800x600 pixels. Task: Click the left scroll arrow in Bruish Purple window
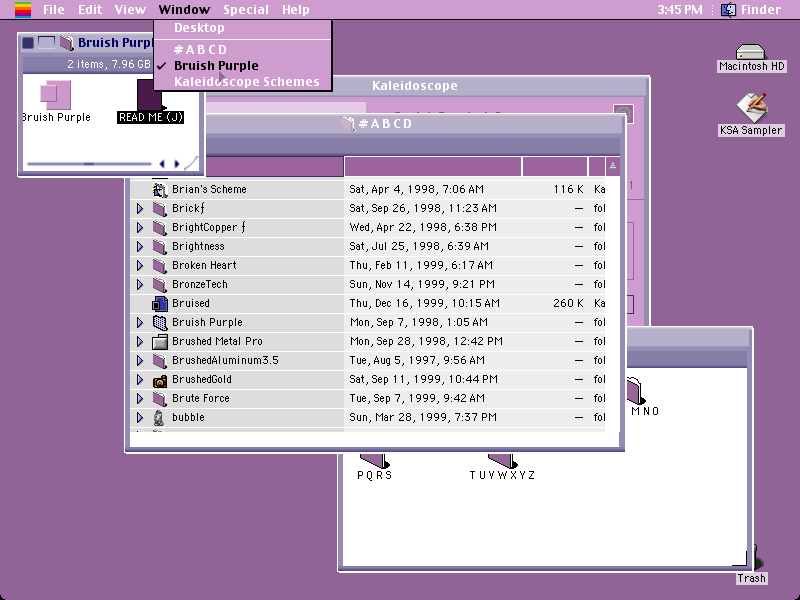162,164
